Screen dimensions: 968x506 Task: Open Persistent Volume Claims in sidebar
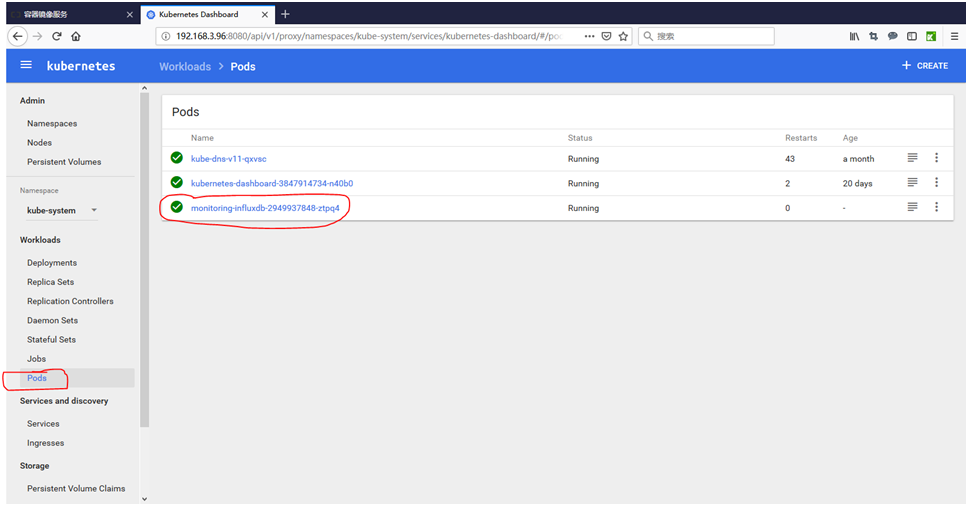coord(76,488)
